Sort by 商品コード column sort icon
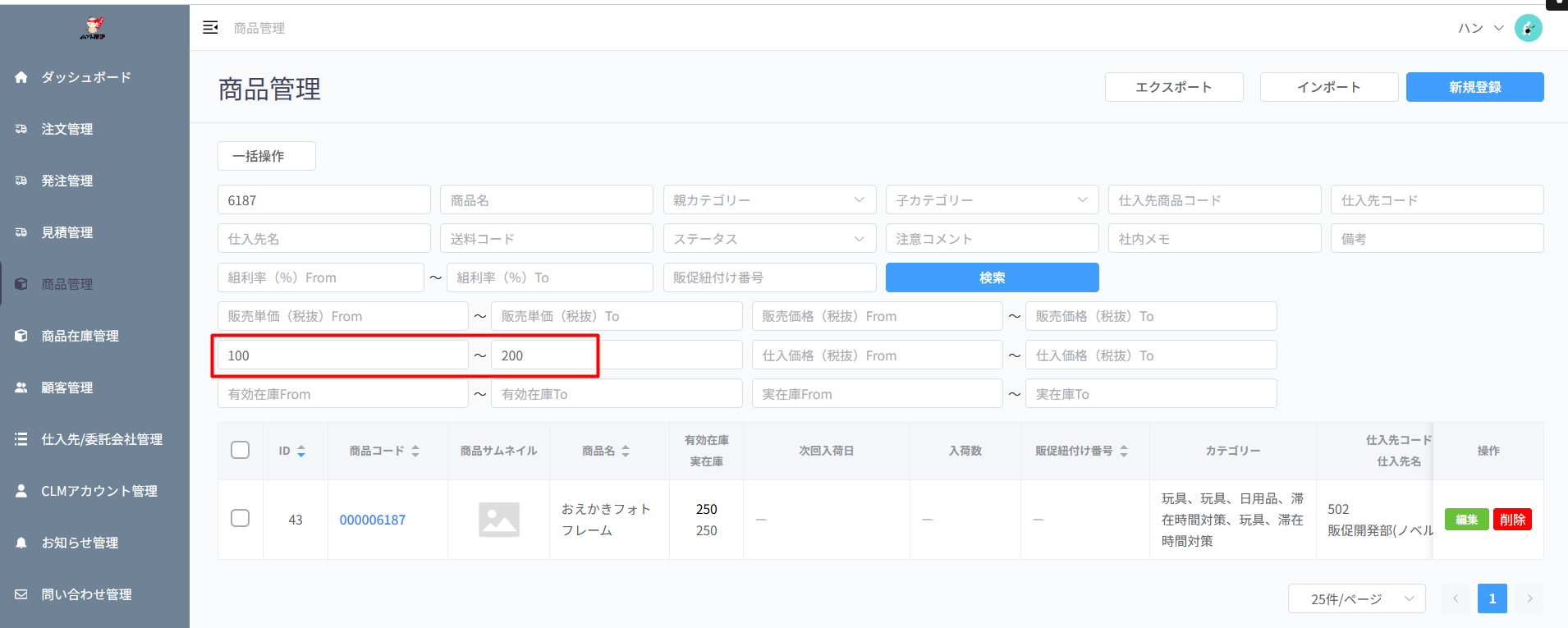Image resolution: width=1568 pixels, height=628 pixels. click(415, 451)
